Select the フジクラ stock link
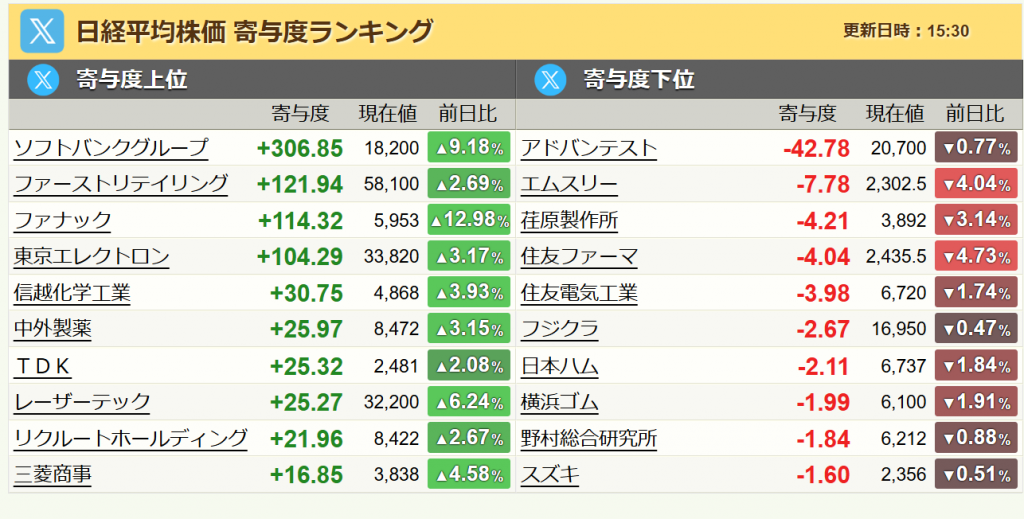The height and width of the screenshot is (519, 1024). tap(560, 329)
